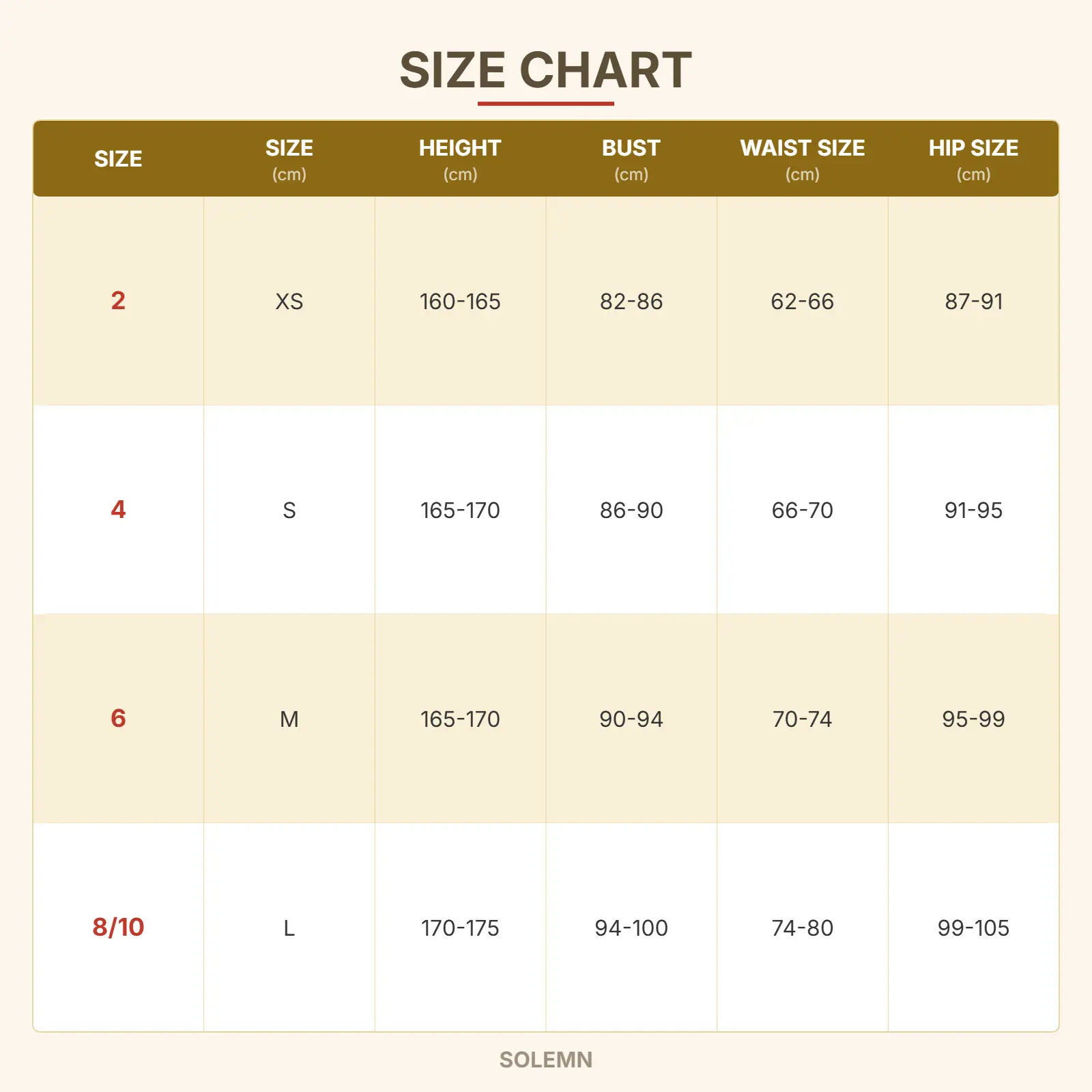Click the red size 2 row label
The image size is (1092, 1092).
point(118,300)
